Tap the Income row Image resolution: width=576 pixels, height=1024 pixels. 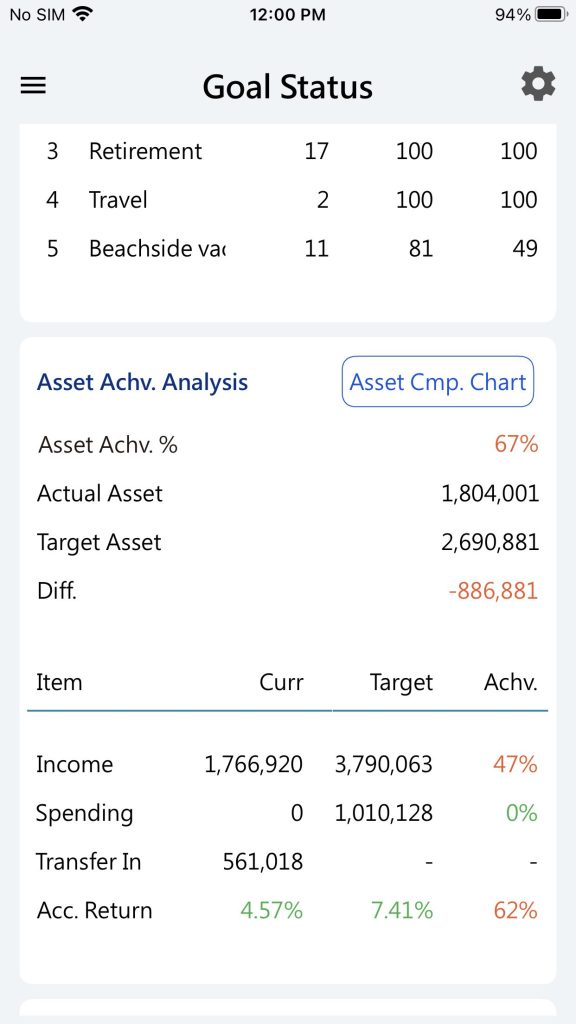tap(288, 764)
